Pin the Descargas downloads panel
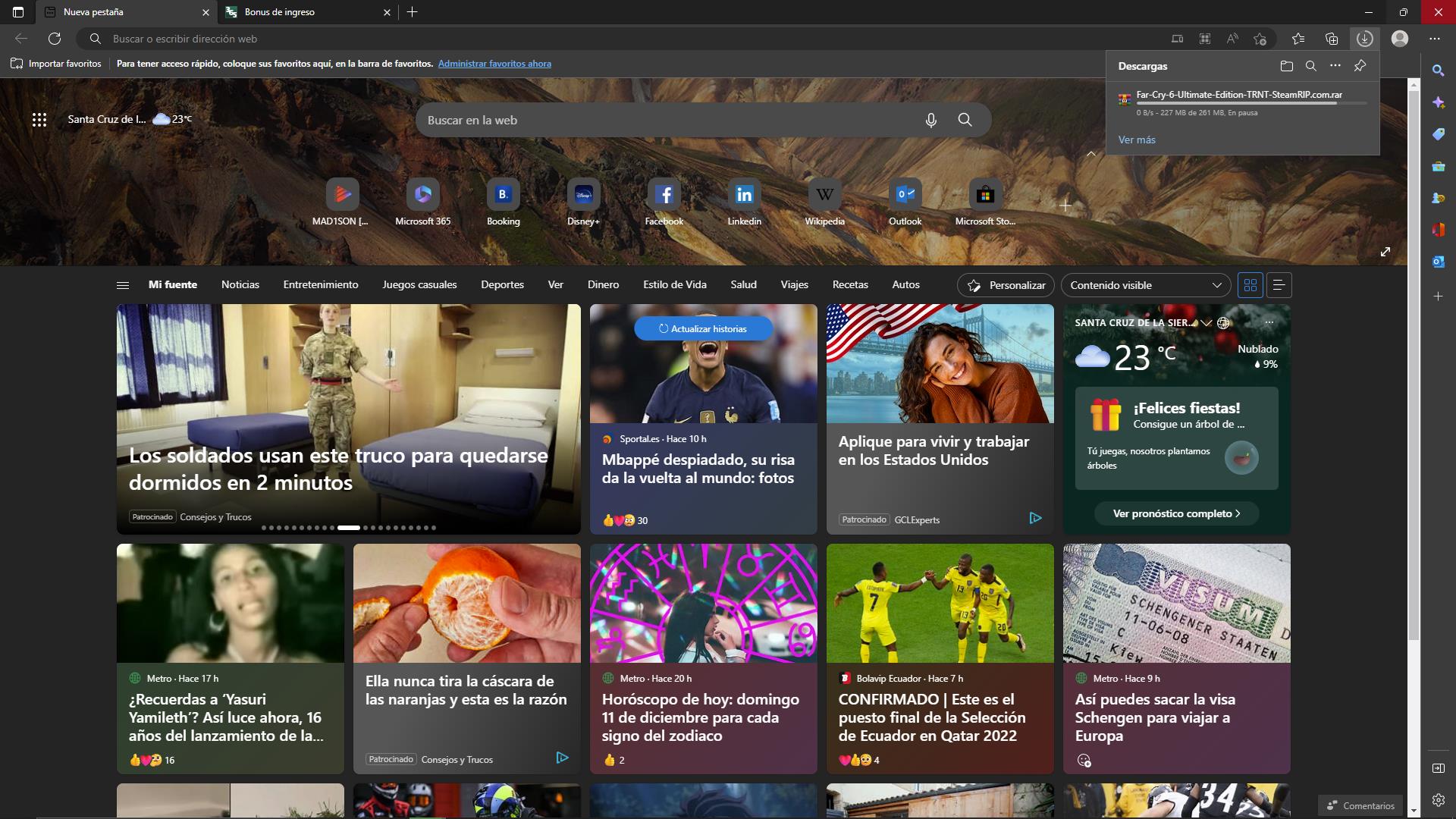 [x=1360, y=66]
